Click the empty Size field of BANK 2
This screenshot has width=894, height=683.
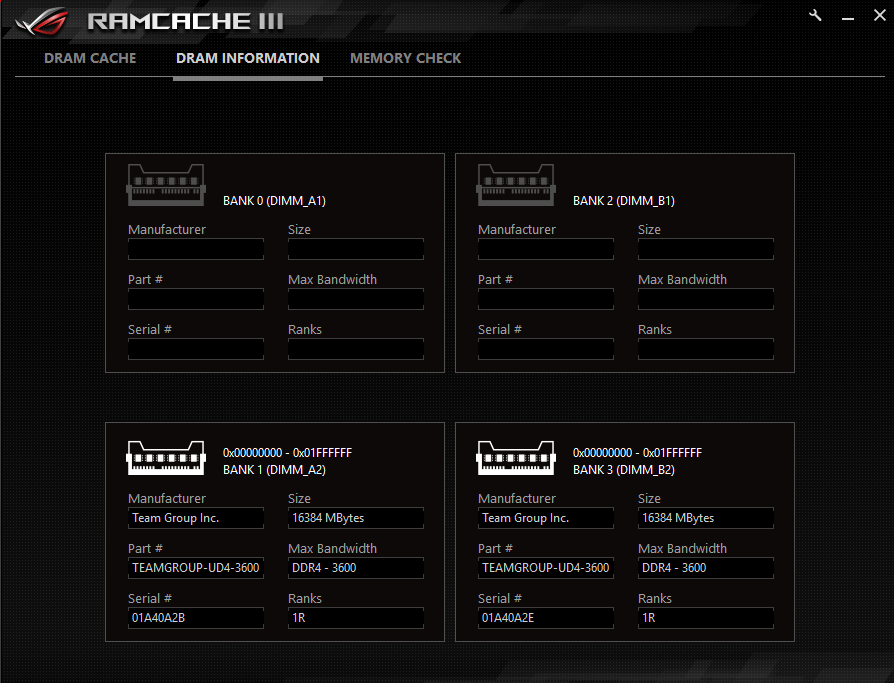coord(706,249)
